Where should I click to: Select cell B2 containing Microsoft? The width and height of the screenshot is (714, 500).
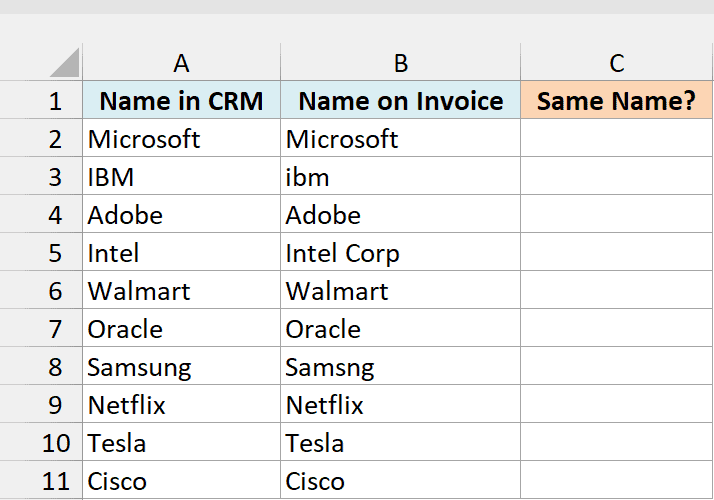pyautogui.click(x=401, y=138)
